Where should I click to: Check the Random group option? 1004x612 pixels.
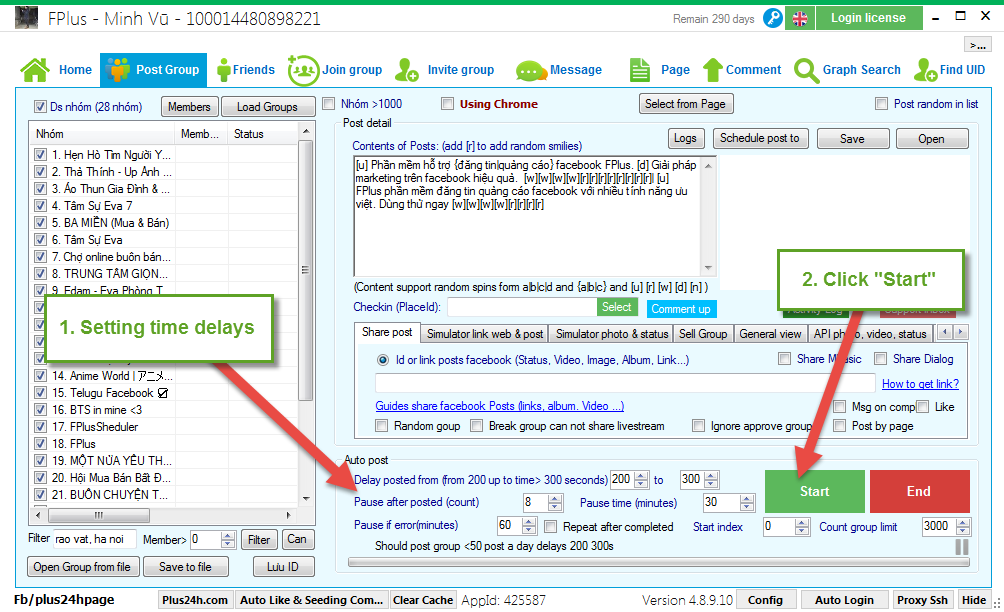[382, 425]
